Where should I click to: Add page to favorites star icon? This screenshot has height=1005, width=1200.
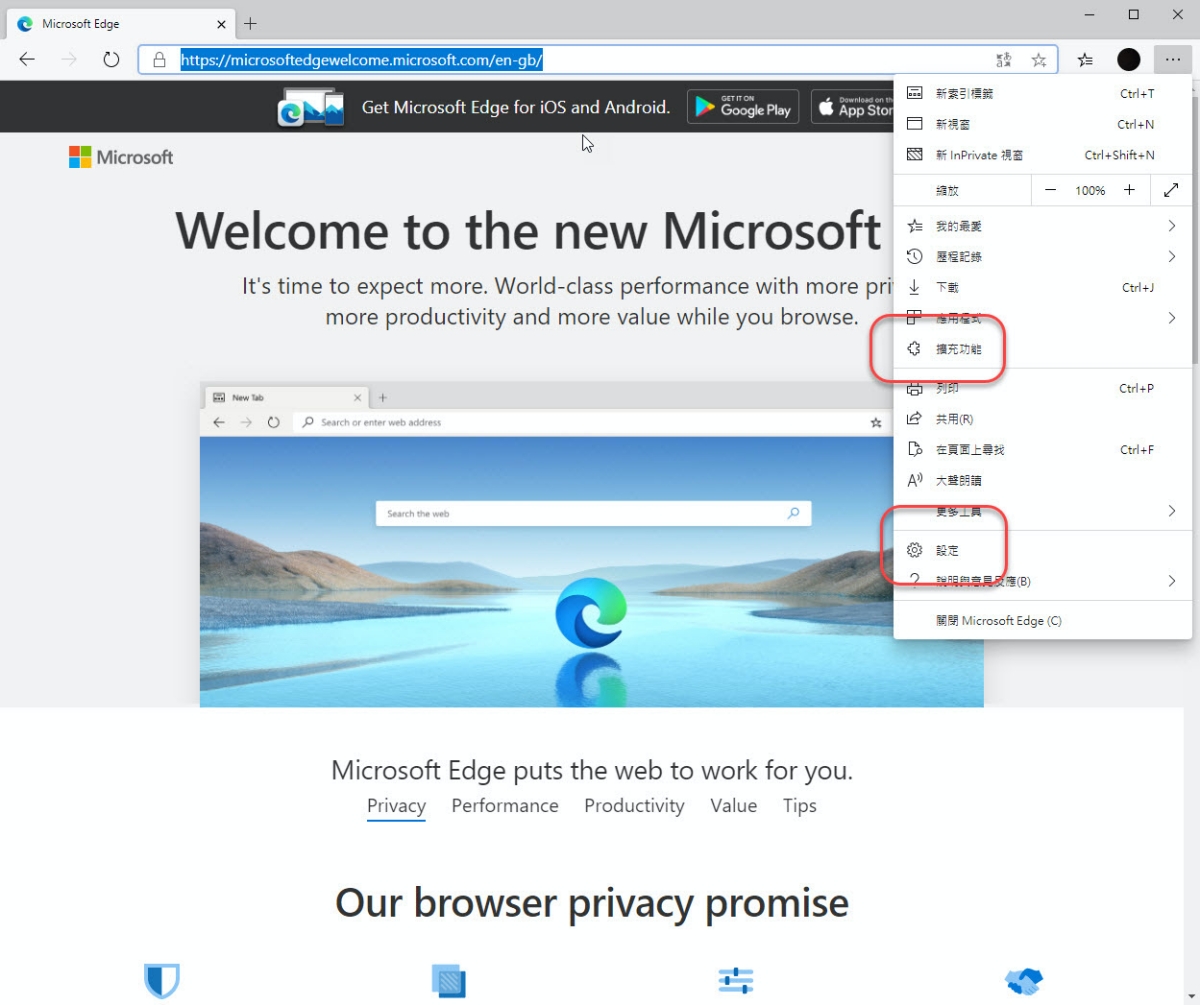1039,60
